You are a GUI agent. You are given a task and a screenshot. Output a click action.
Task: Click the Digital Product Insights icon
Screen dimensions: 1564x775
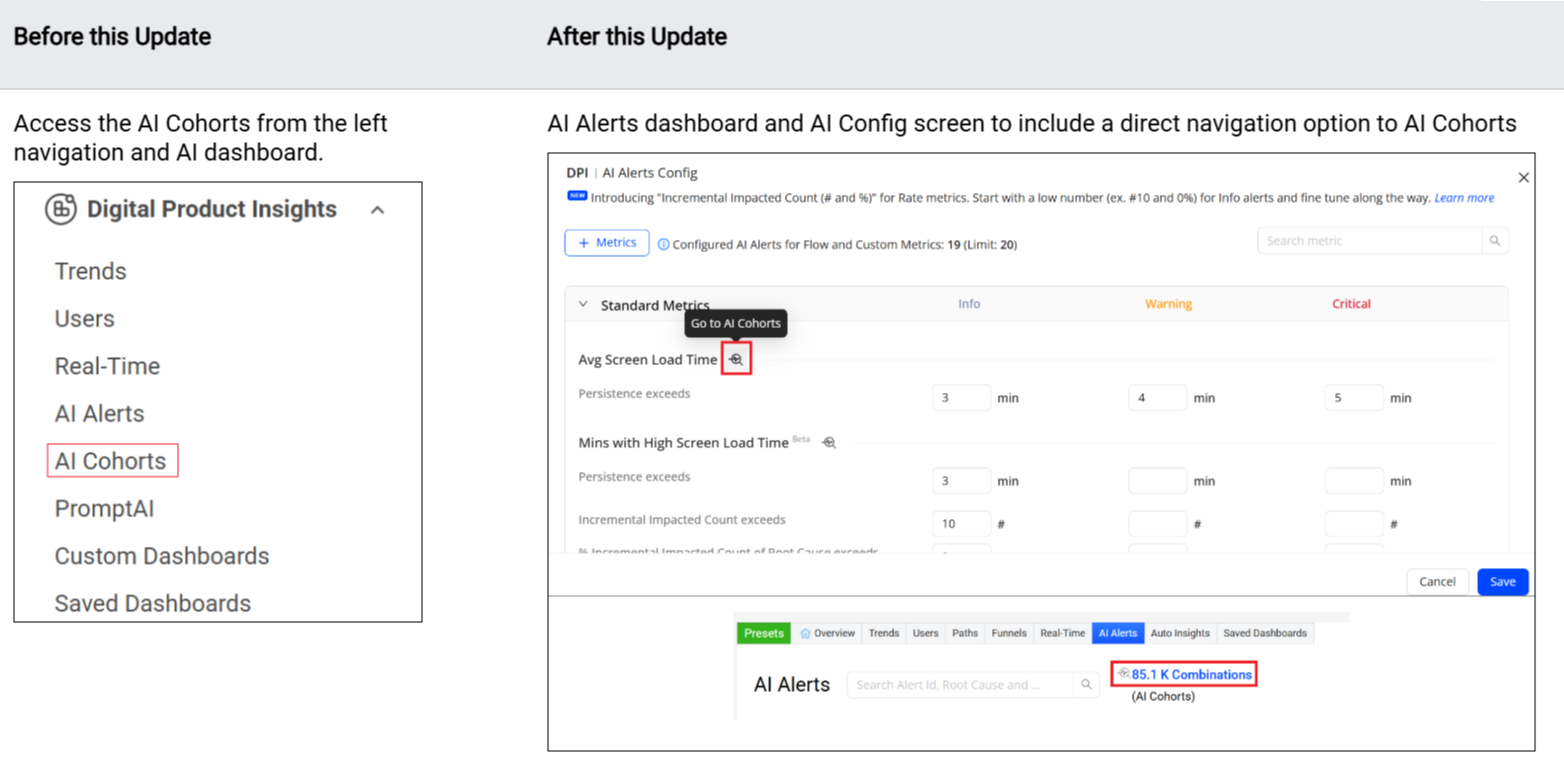[x=61, y=209]
